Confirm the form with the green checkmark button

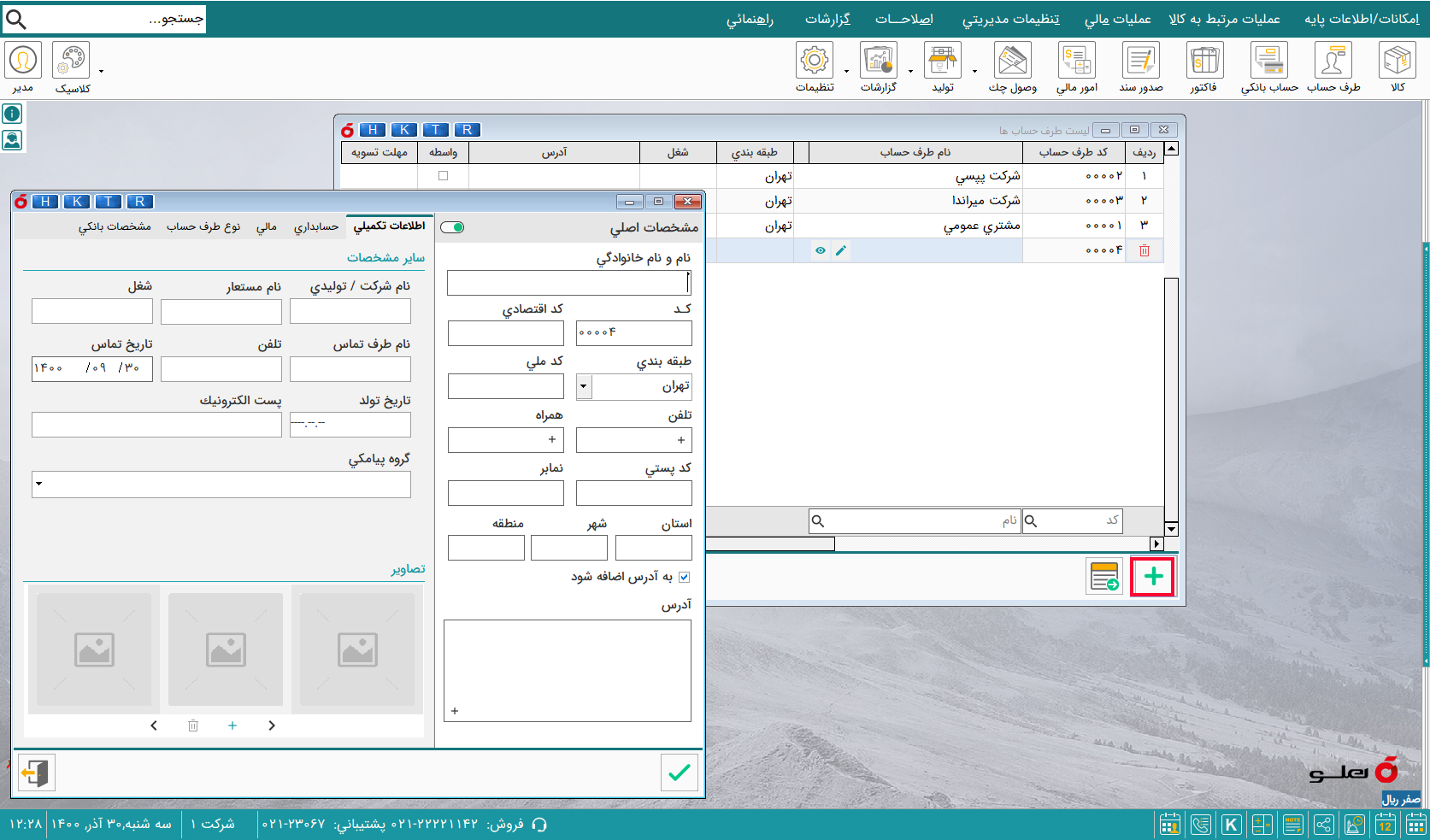coord(679,772)
